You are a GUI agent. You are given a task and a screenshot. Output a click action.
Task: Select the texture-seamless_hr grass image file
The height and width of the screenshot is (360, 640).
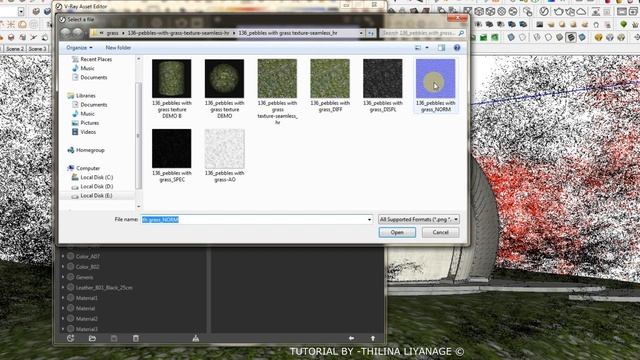pos(277,92)
